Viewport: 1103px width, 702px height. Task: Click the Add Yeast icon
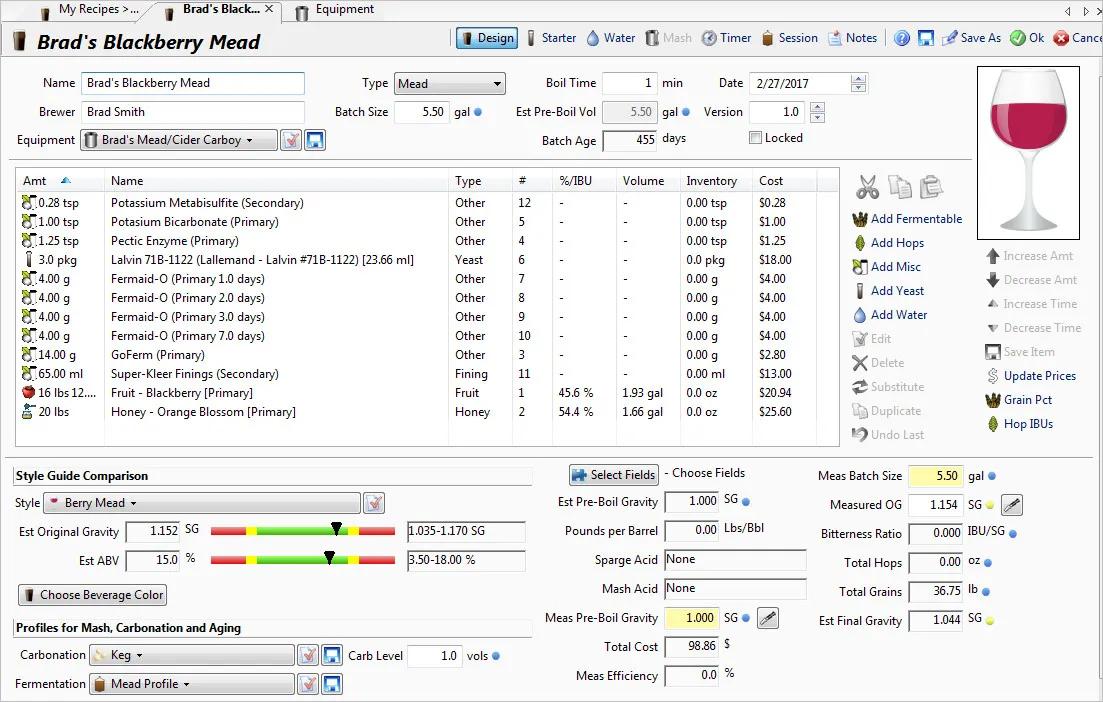pyautogui.click(x=859, y=291)
